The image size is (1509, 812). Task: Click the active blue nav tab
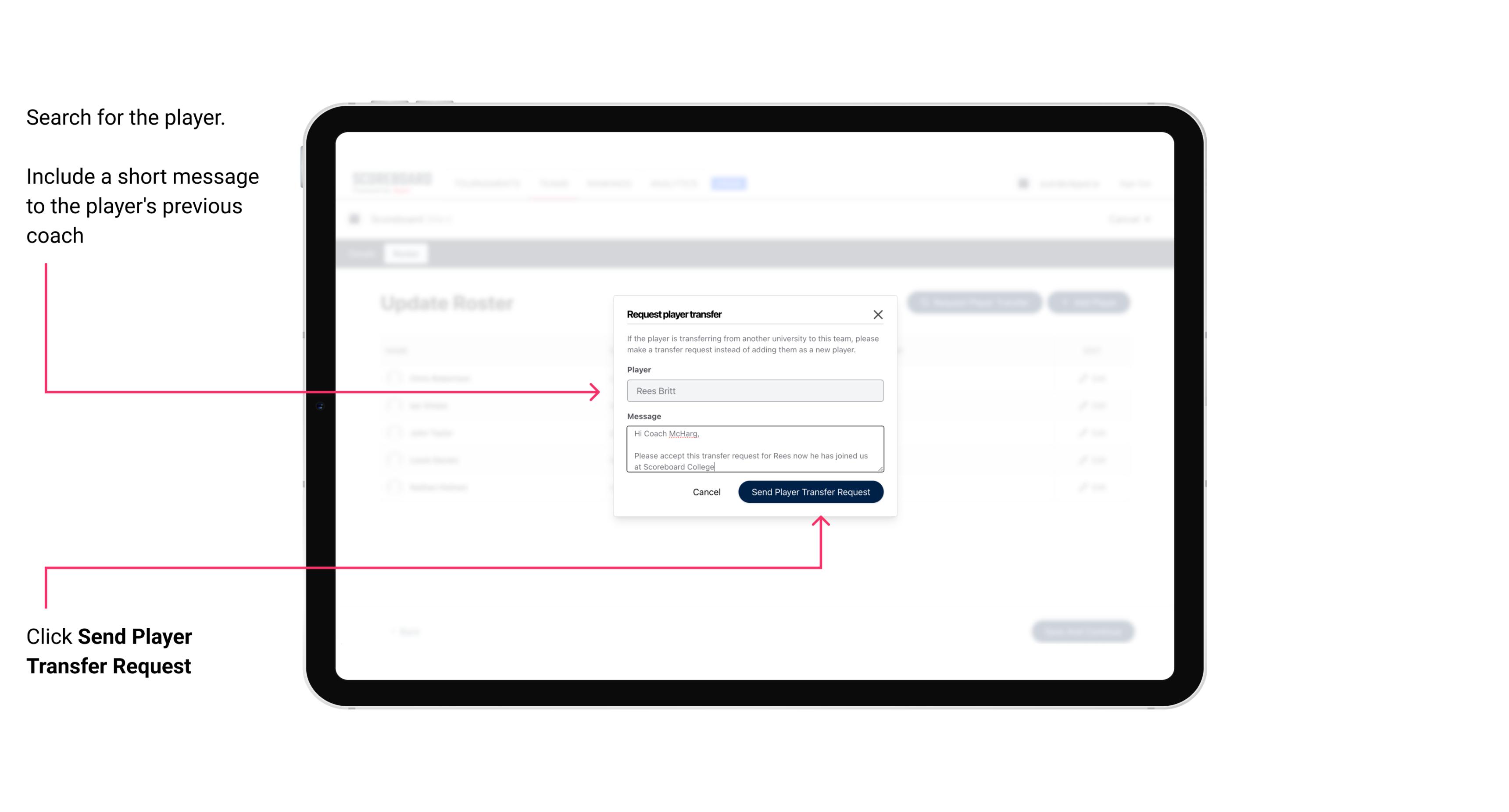pos(730,183)
